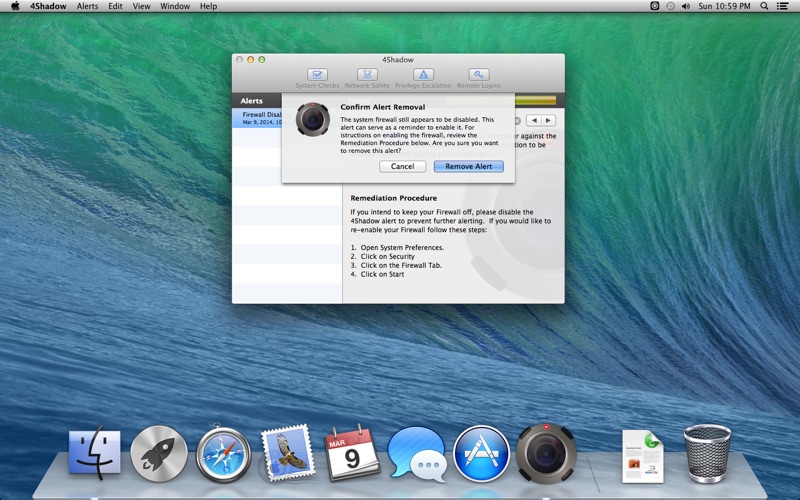Click the yellow-green status level bar
This screenshot has width=800, height=500.
pos(535,100)
